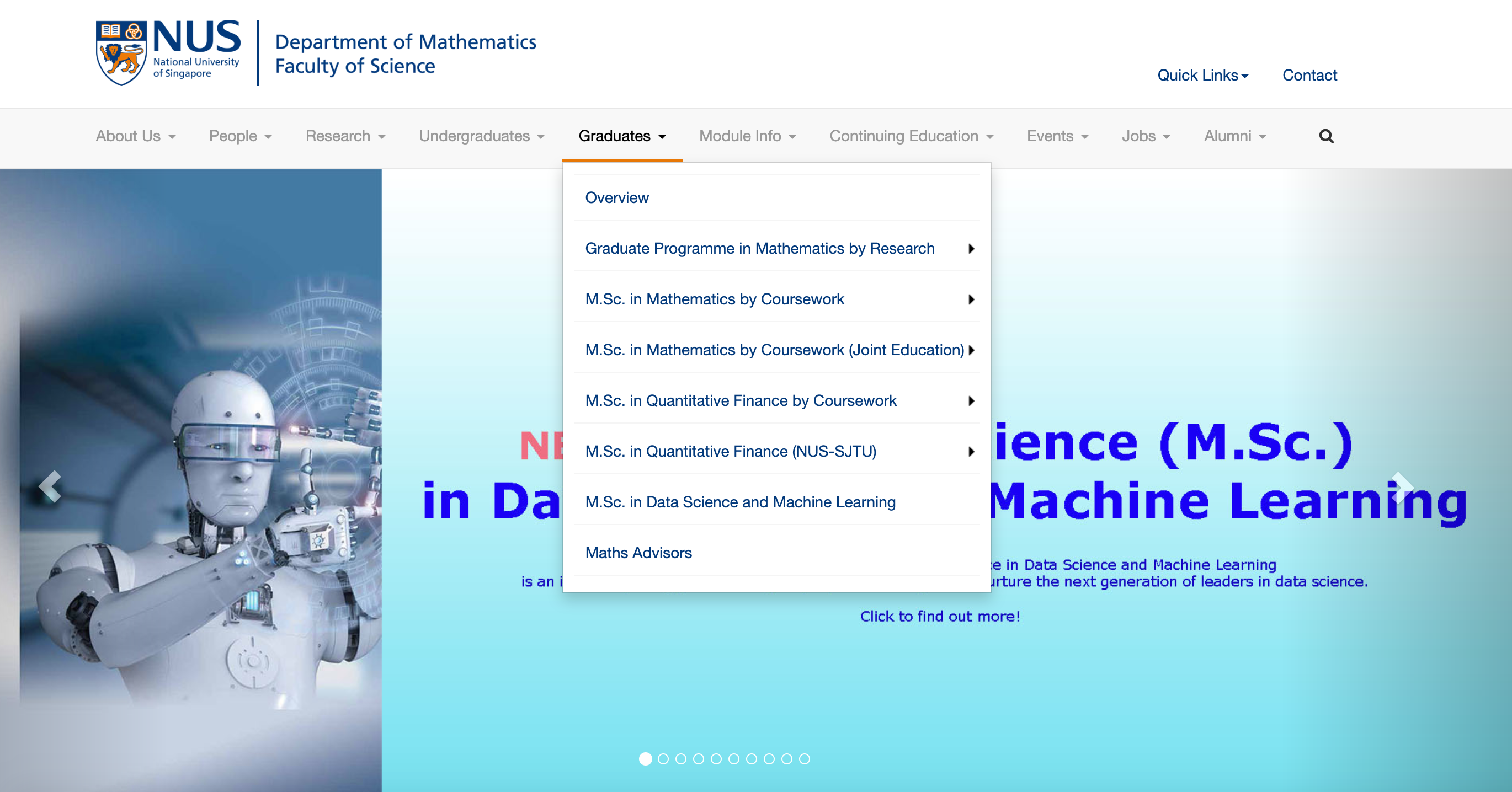The image size is (1512, 792).
Task: Select the fifth carousel slide dot
Action: (x=716, y=759)
